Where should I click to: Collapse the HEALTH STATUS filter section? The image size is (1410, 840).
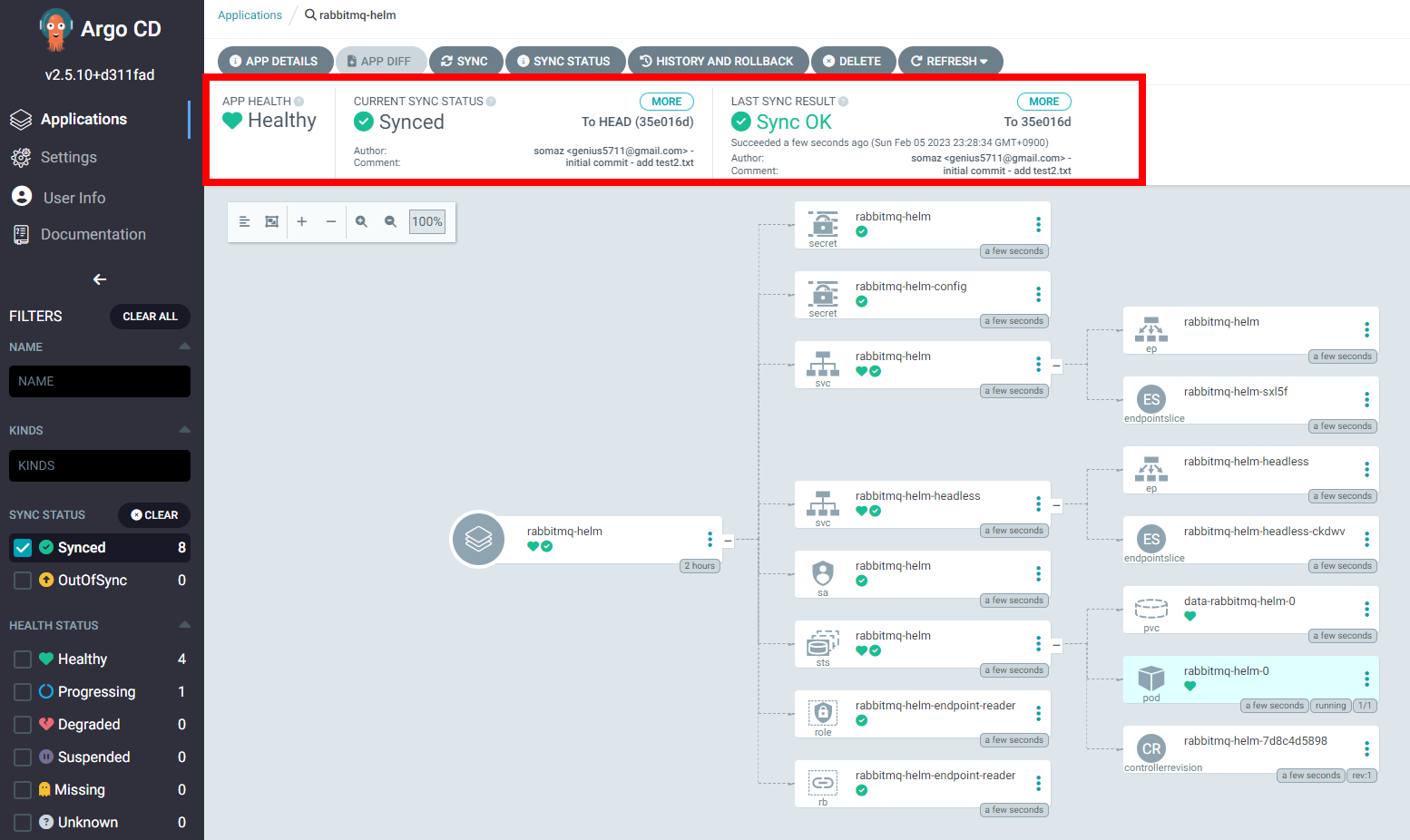click(x=184, y=625)
